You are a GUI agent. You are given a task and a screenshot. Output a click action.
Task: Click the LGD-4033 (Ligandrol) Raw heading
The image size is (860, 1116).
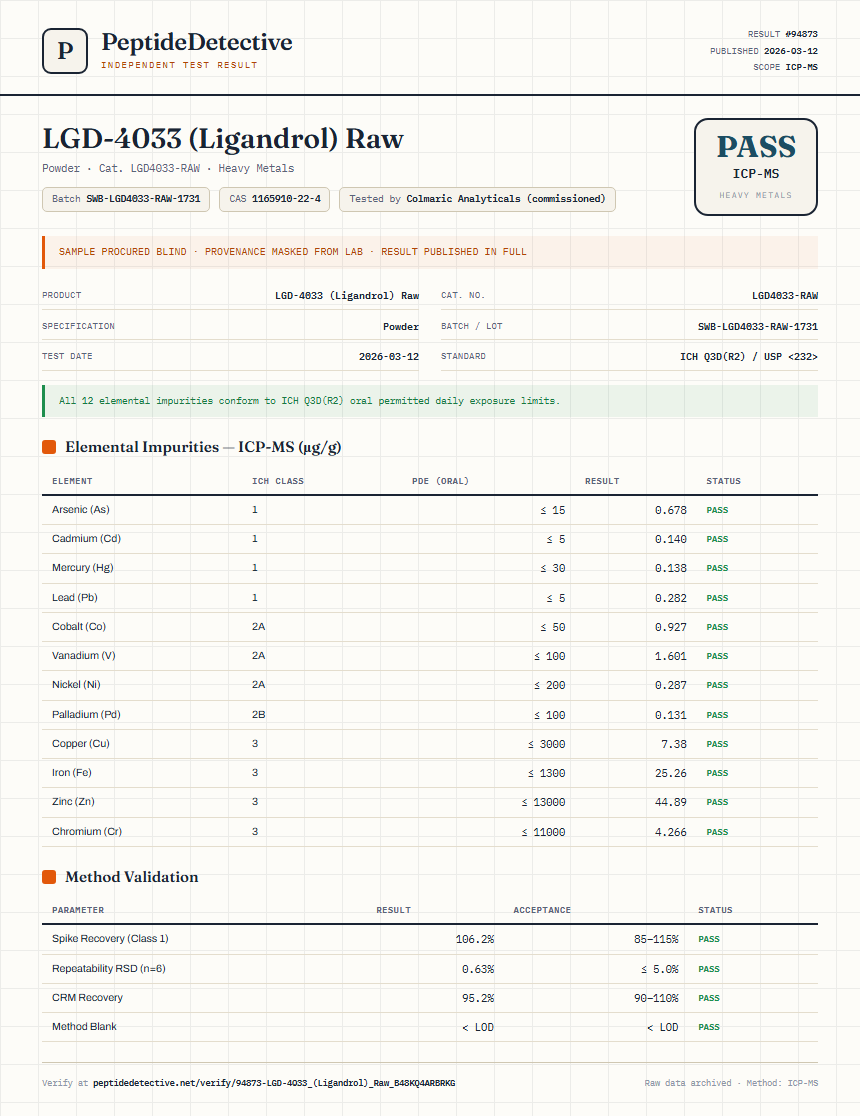pyautogui.click(x=223, y=138)
